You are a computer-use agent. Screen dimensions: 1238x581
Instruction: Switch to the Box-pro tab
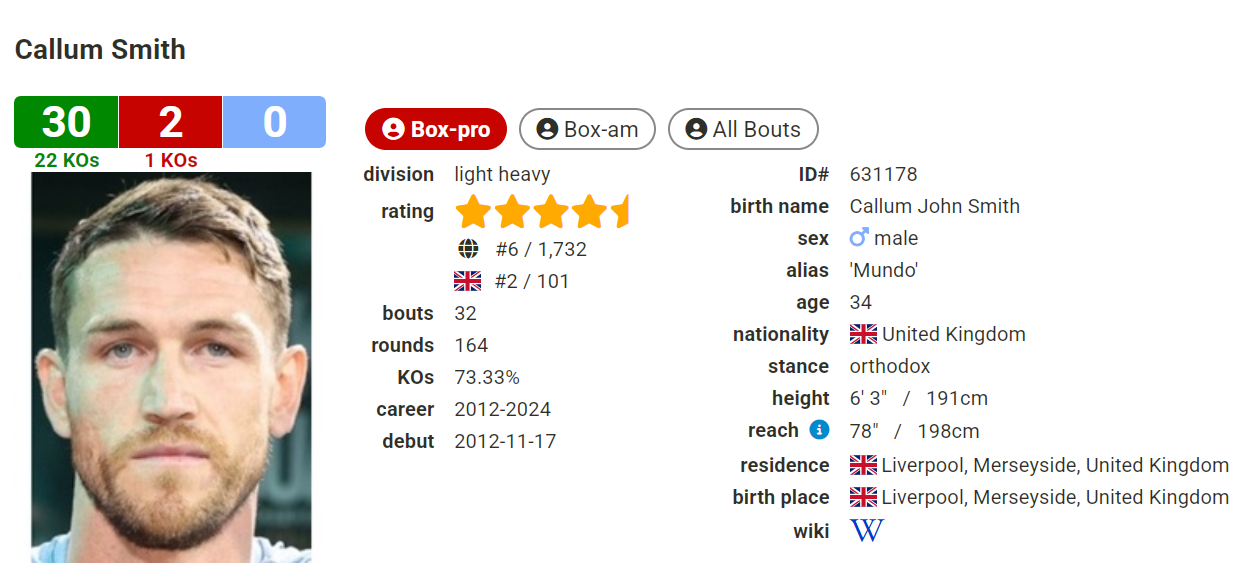pos(436,129)
